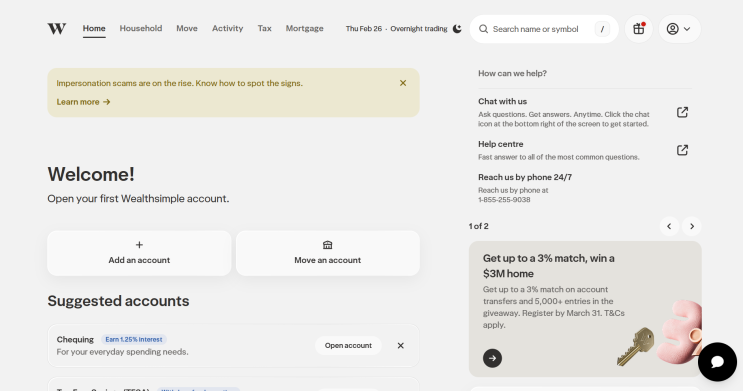Click Reach us by phone 24/7
The image size is (743, 391).
tap(525, 177)
